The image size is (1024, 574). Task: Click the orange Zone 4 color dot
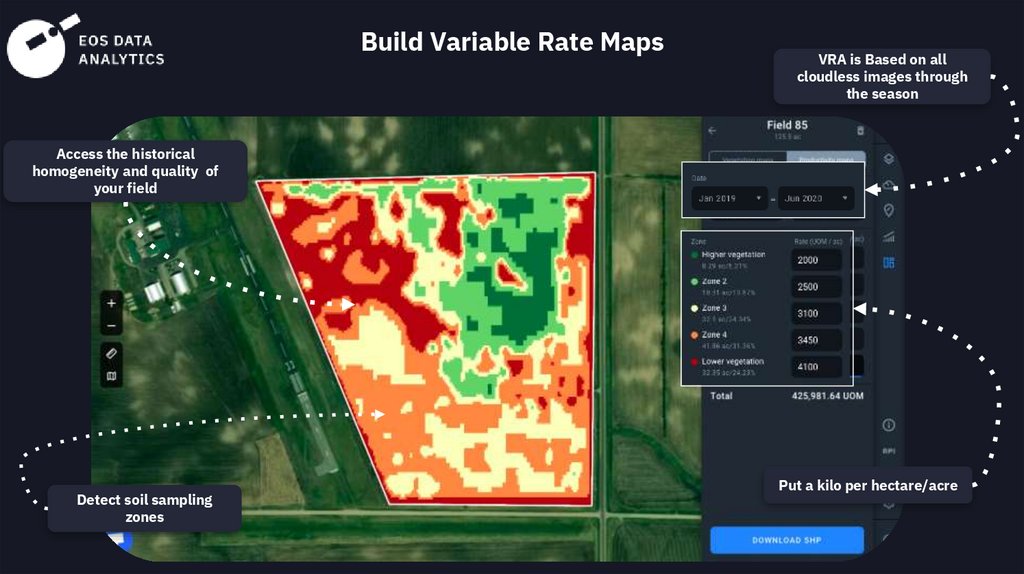pyautogui.click(x=694, y=335)
